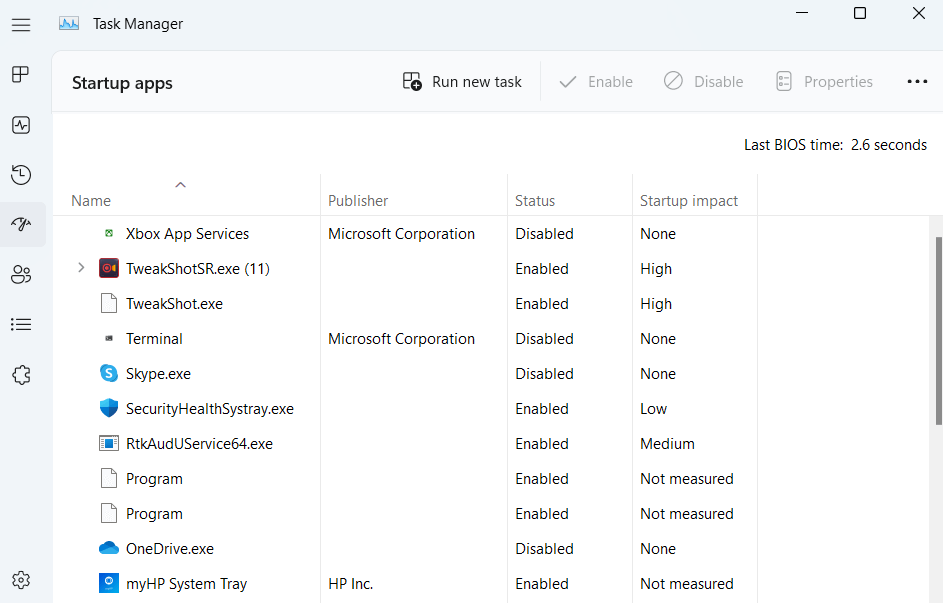Screen dimensions: 943x603
Task: Click Run new task button
Action: [x=462, y=82]
